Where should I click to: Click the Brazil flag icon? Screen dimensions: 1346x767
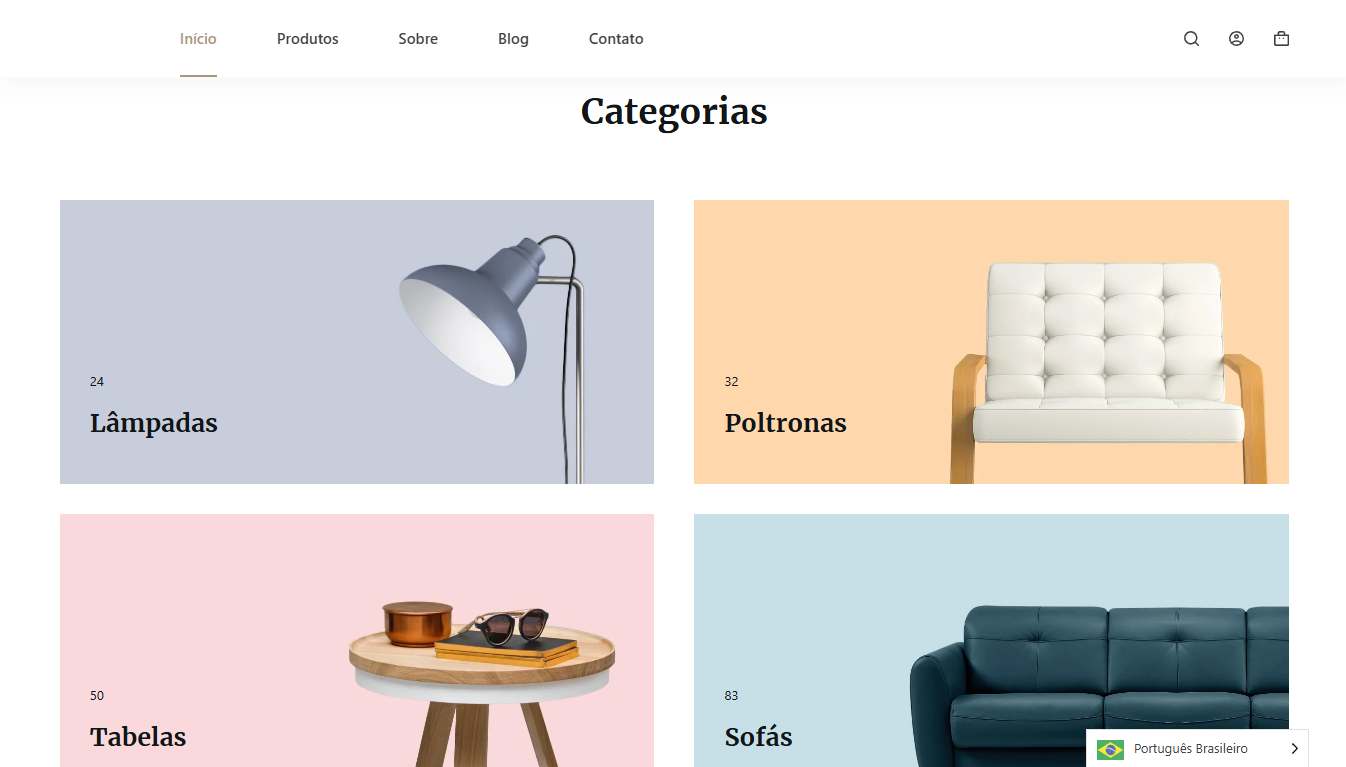click(x=1110, y=749)
